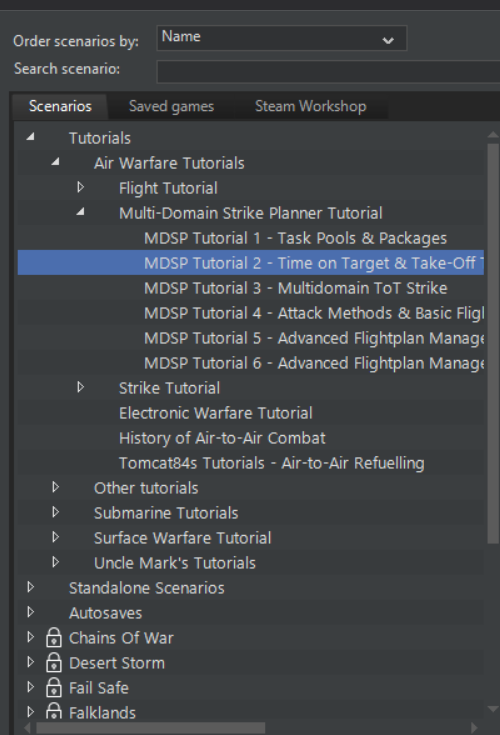Image resolution: width=500 pixels, height=735 pixels.
Task: Click the Falklands label
Action: (103, 713)
